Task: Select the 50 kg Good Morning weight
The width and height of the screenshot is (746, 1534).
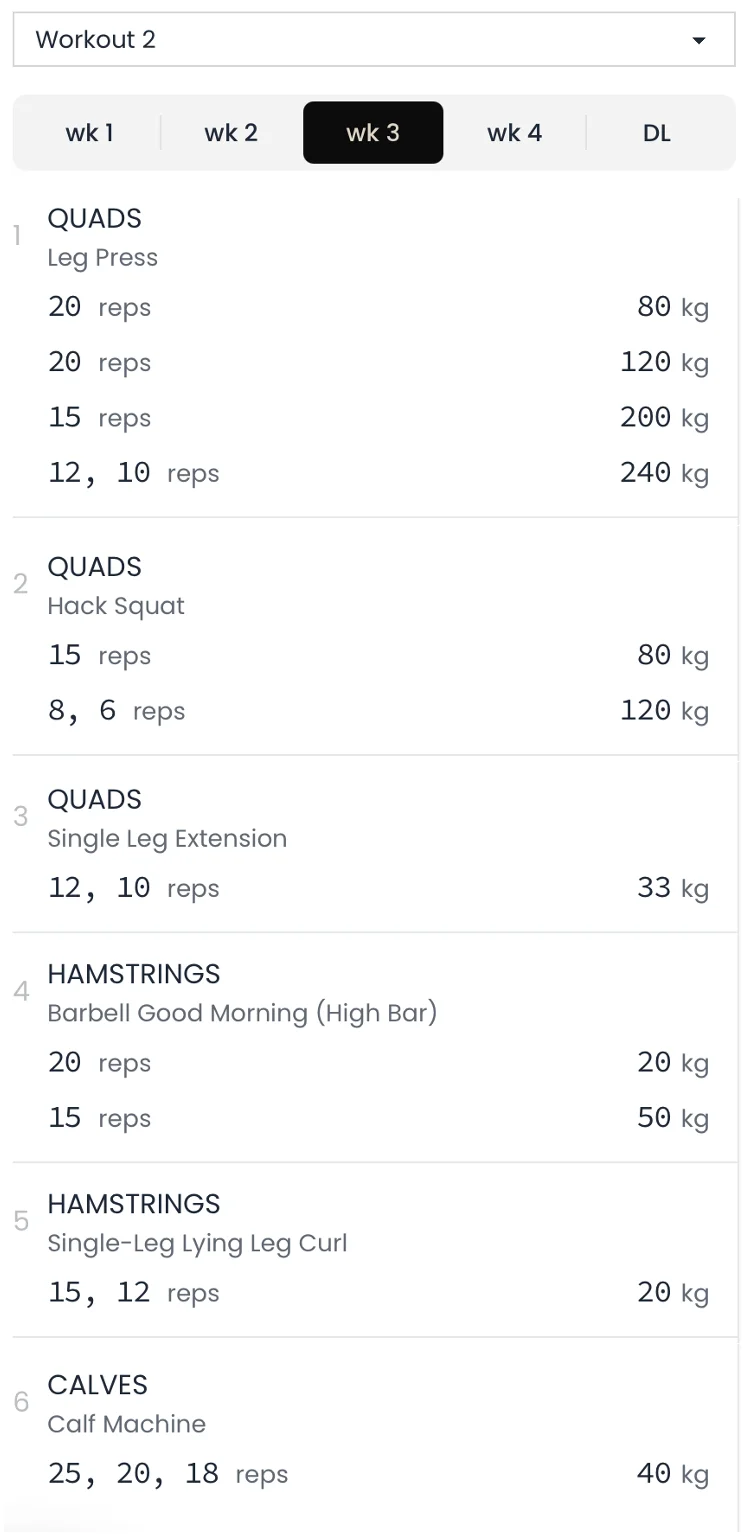Action: (x=672, y=1118)
